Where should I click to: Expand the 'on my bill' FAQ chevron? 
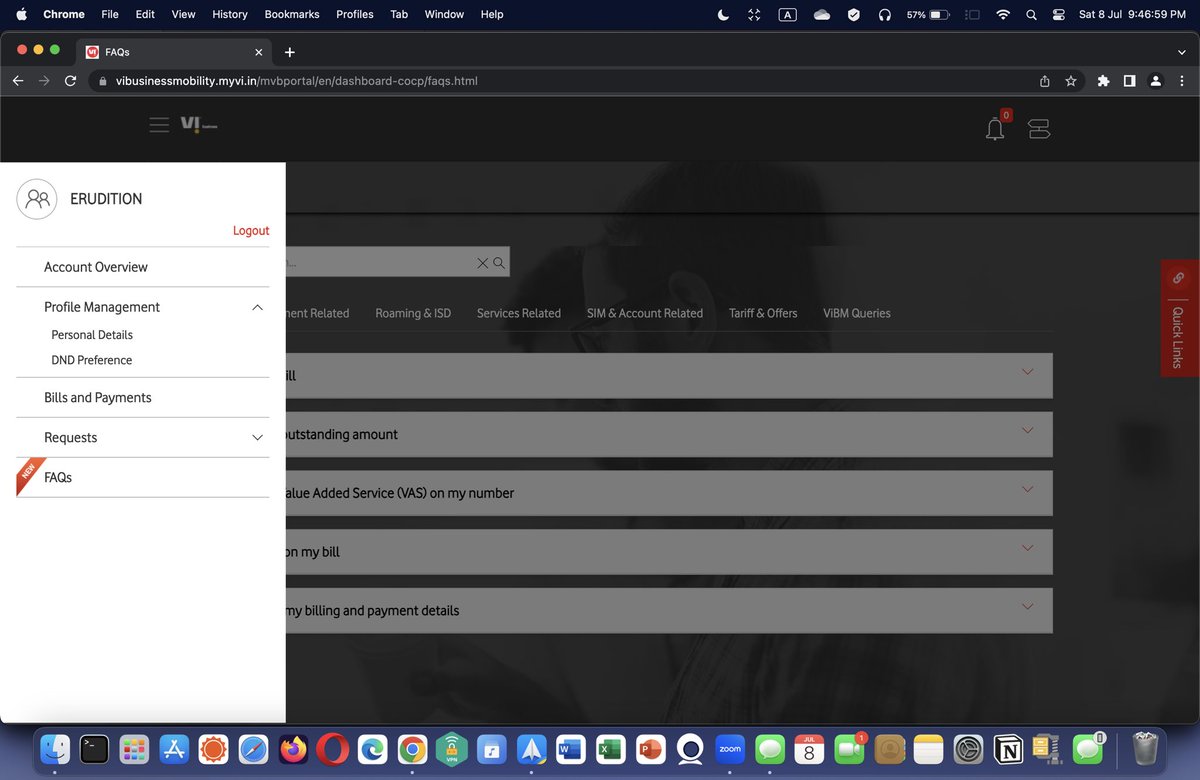pos(1027,548)
